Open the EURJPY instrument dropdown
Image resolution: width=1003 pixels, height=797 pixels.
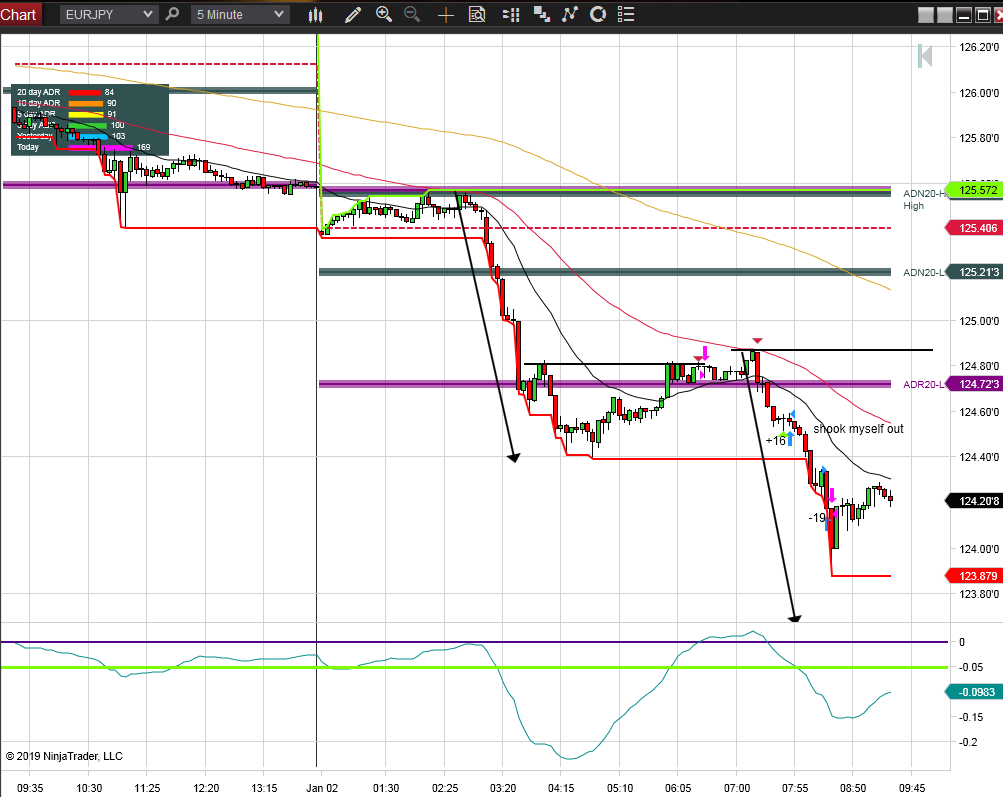tap(108, 14)
